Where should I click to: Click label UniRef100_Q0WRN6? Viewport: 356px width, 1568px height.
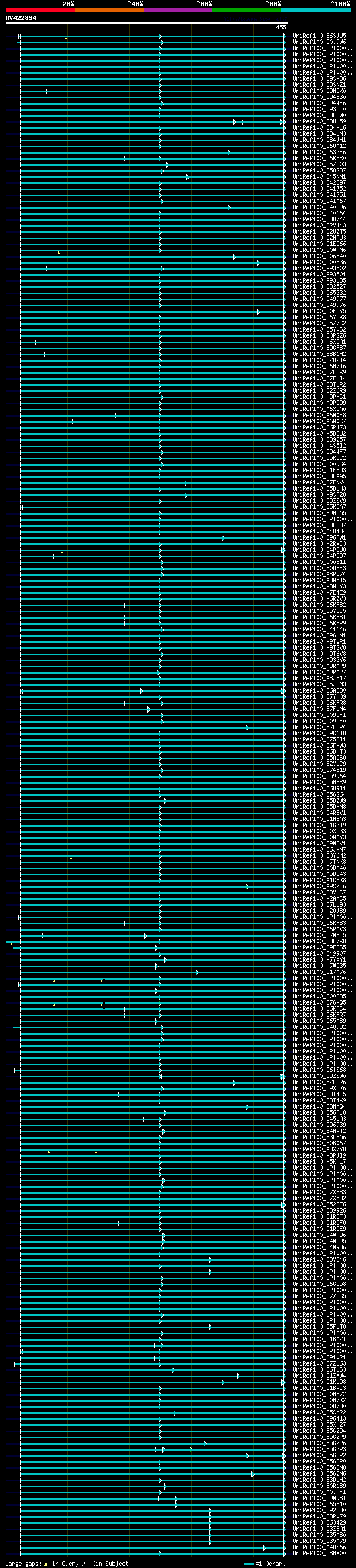pyautogui.click(x=319, y=250)
